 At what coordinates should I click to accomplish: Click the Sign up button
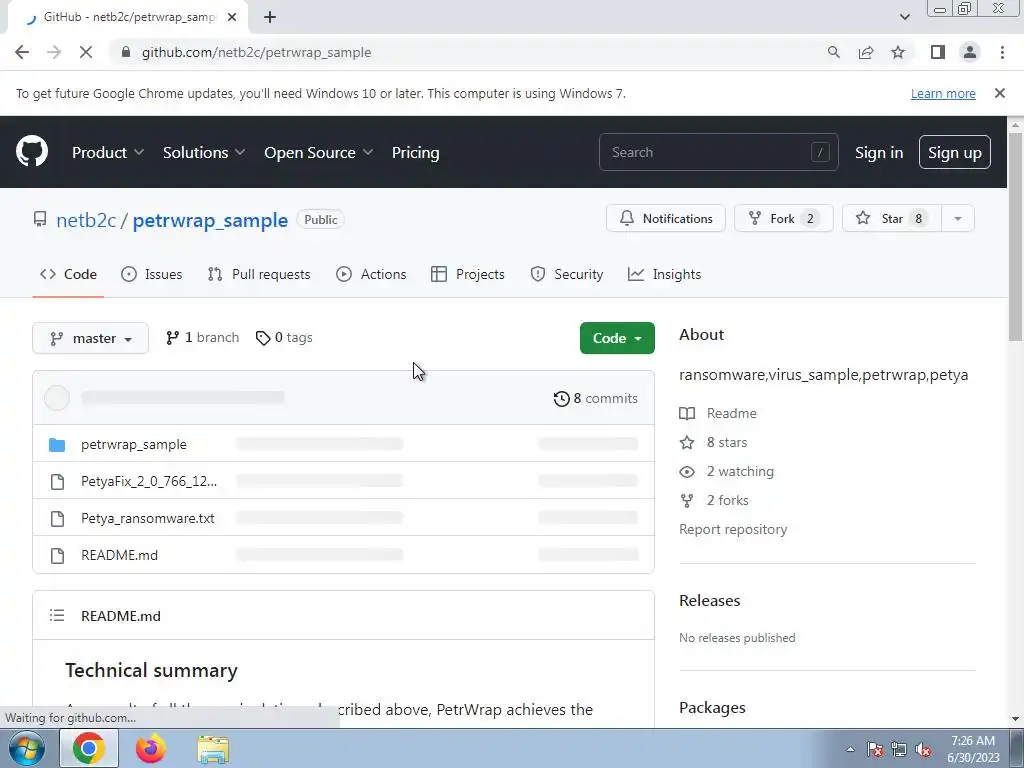pos(955,152)
